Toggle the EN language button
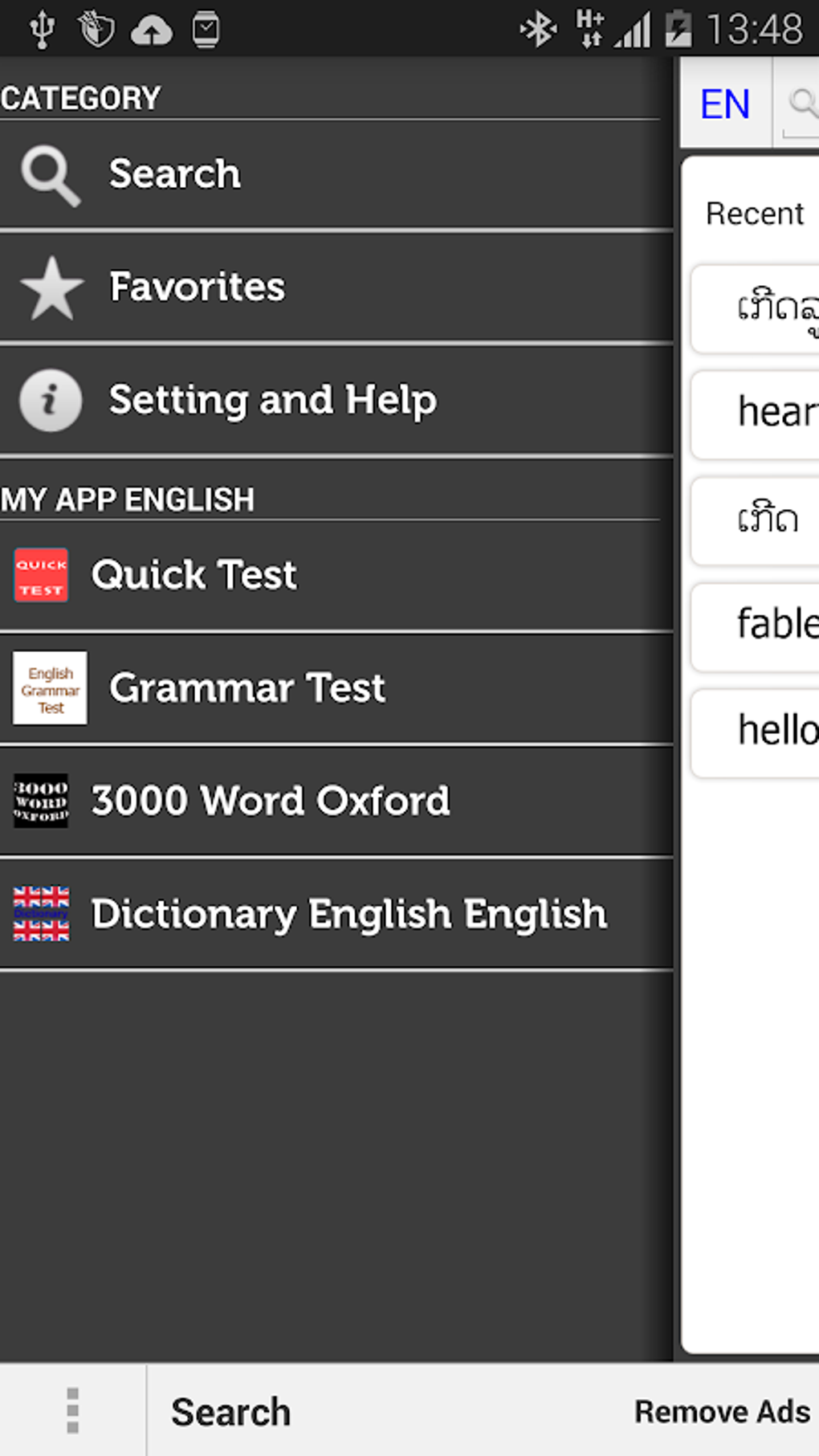The image size is (819, 1456). (x=725, y=104)
